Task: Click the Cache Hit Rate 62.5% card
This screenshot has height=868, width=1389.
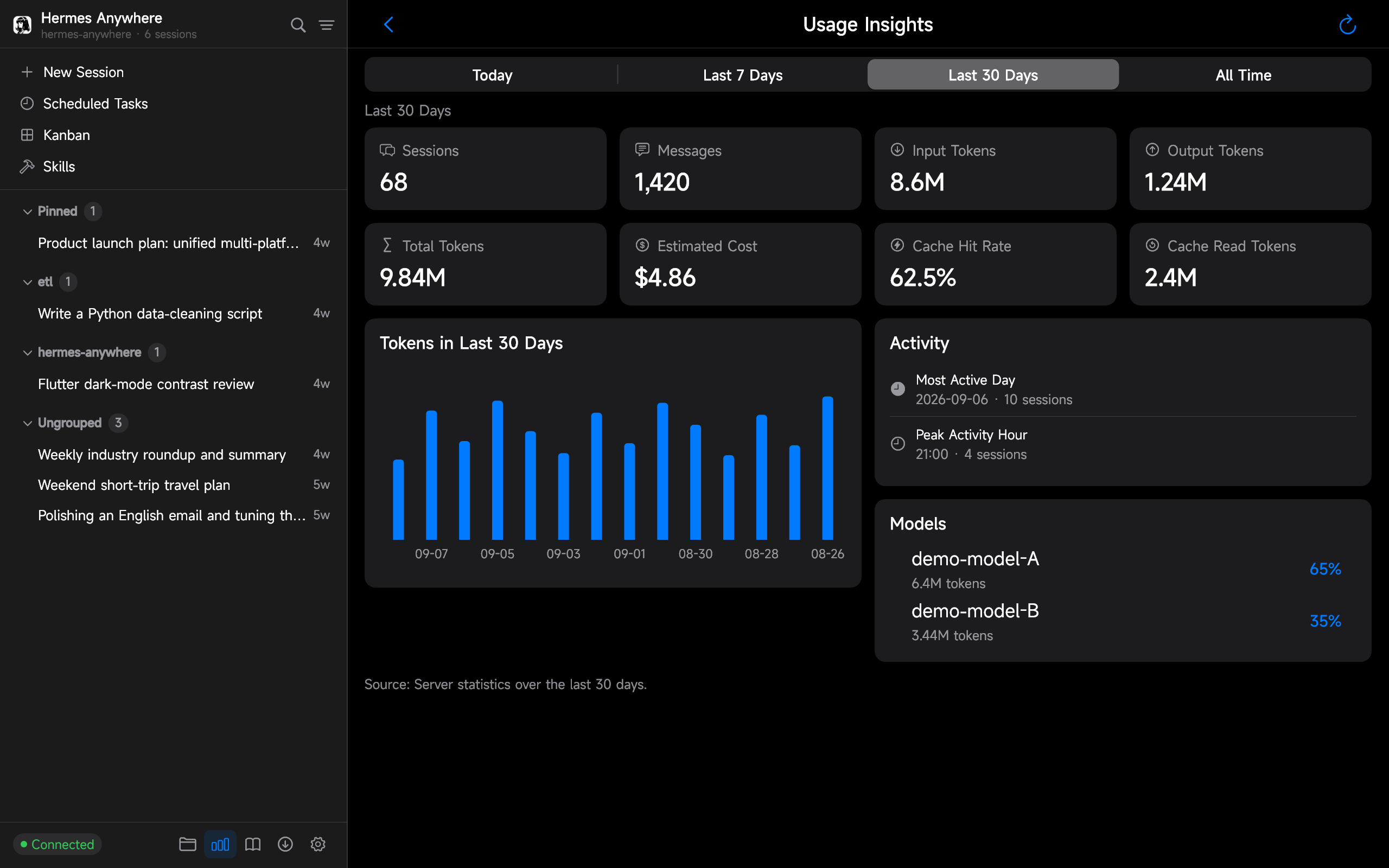Action: click(x=995, y=264)
